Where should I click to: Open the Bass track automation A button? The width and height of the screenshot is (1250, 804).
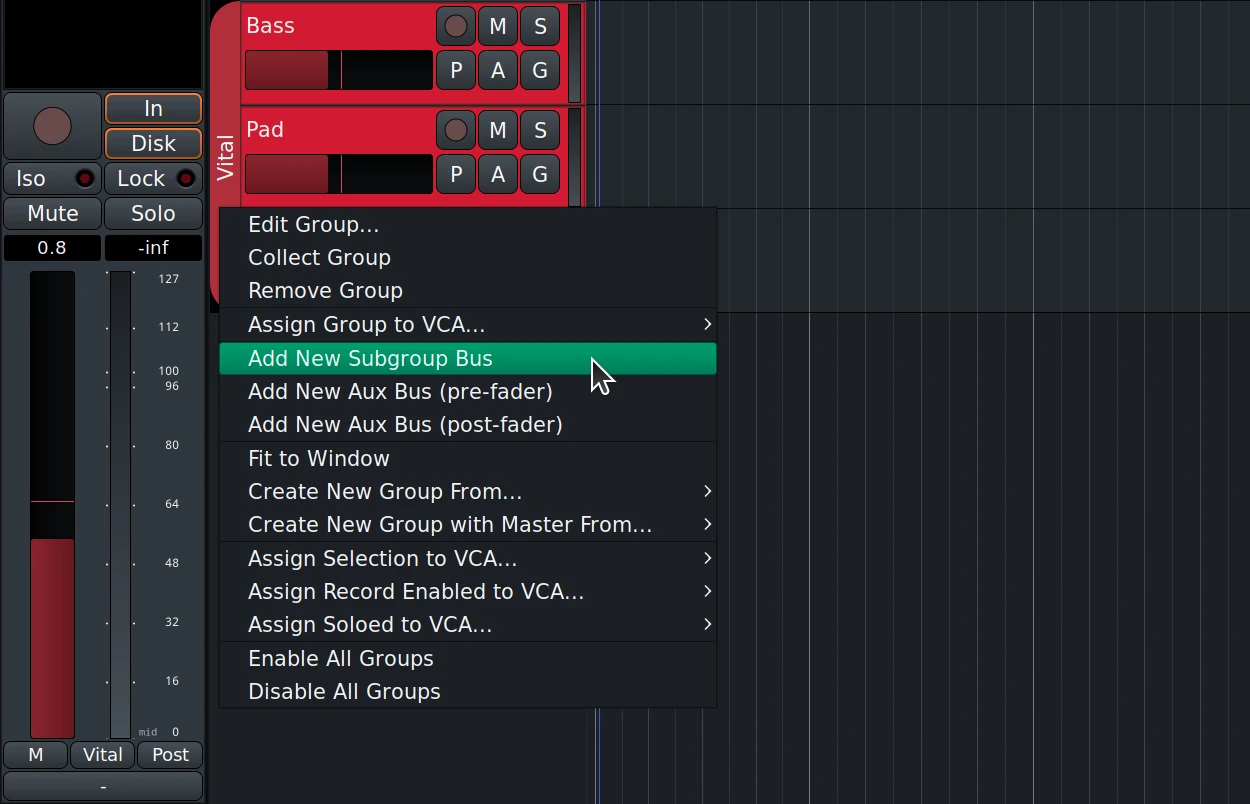click(498, 70)
